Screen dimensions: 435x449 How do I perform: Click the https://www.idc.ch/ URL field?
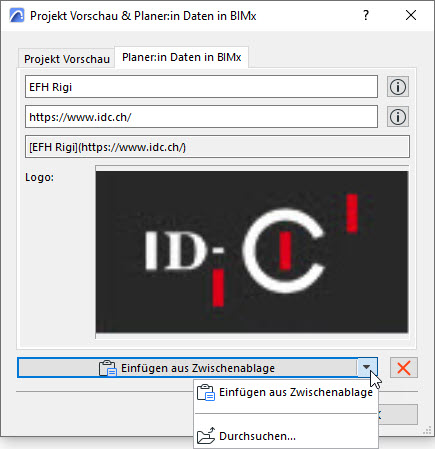201,117
